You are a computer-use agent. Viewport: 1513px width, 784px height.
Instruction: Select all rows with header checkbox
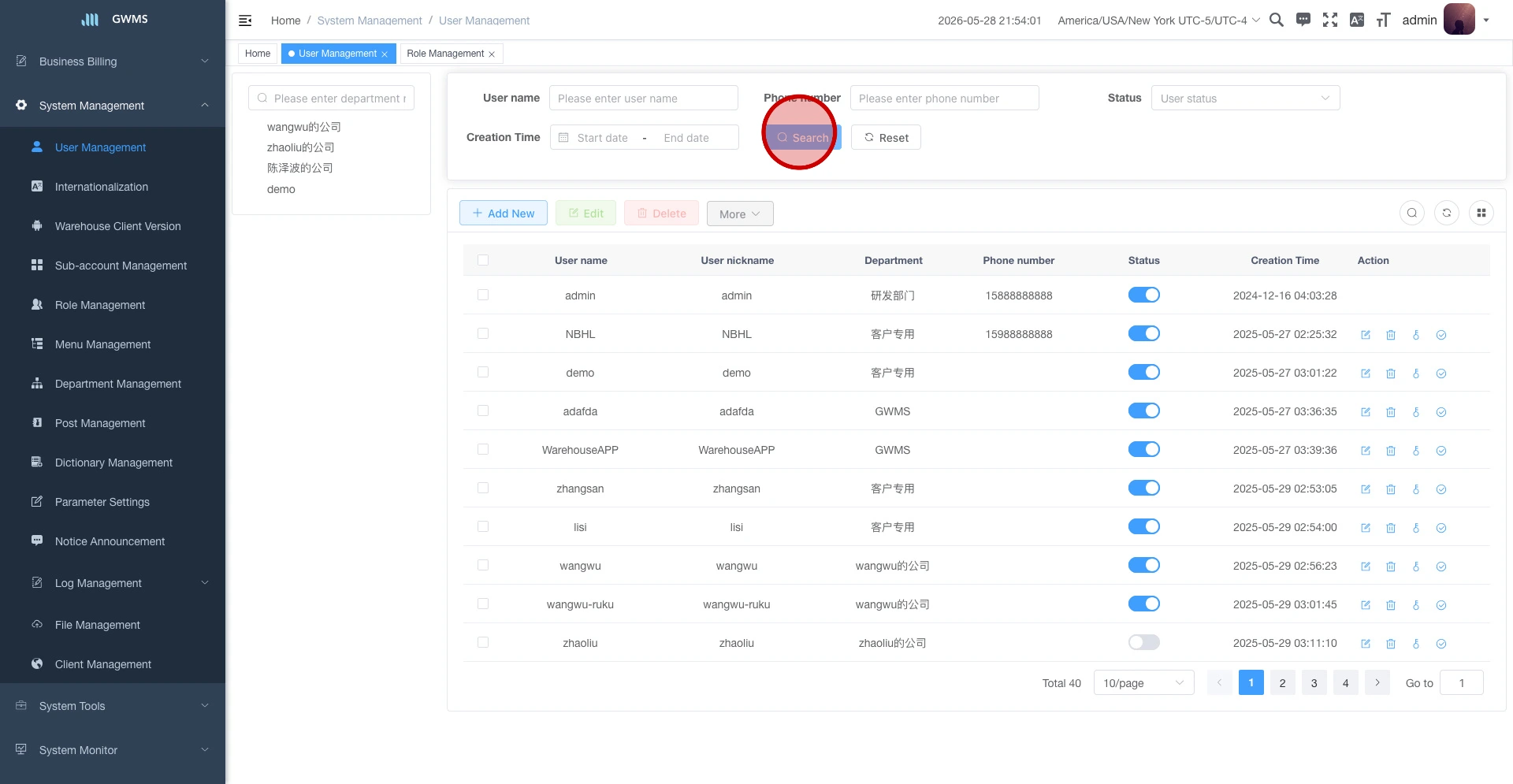pos(483,260)
